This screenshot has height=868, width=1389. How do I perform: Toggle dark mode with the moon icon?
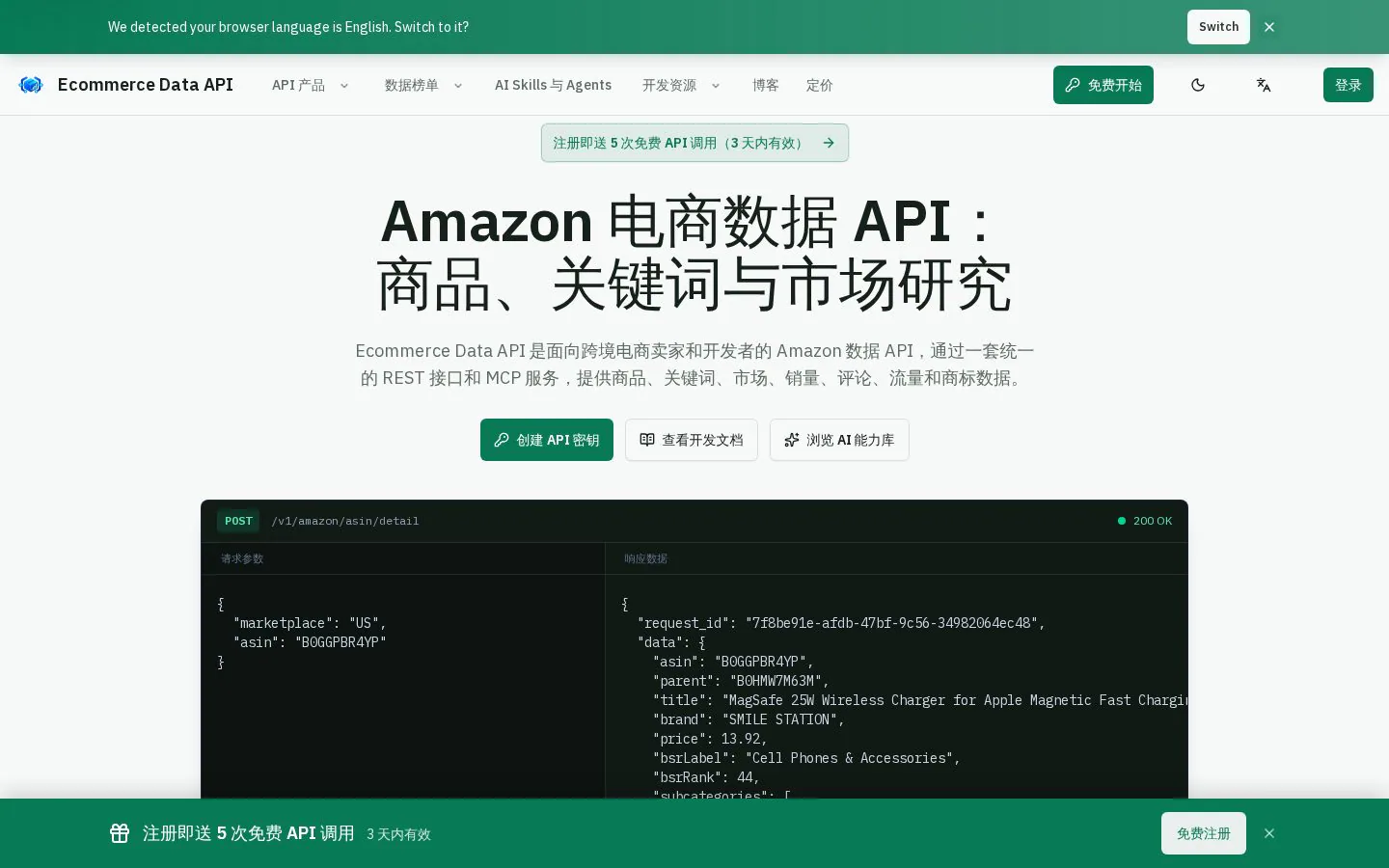1198,85
